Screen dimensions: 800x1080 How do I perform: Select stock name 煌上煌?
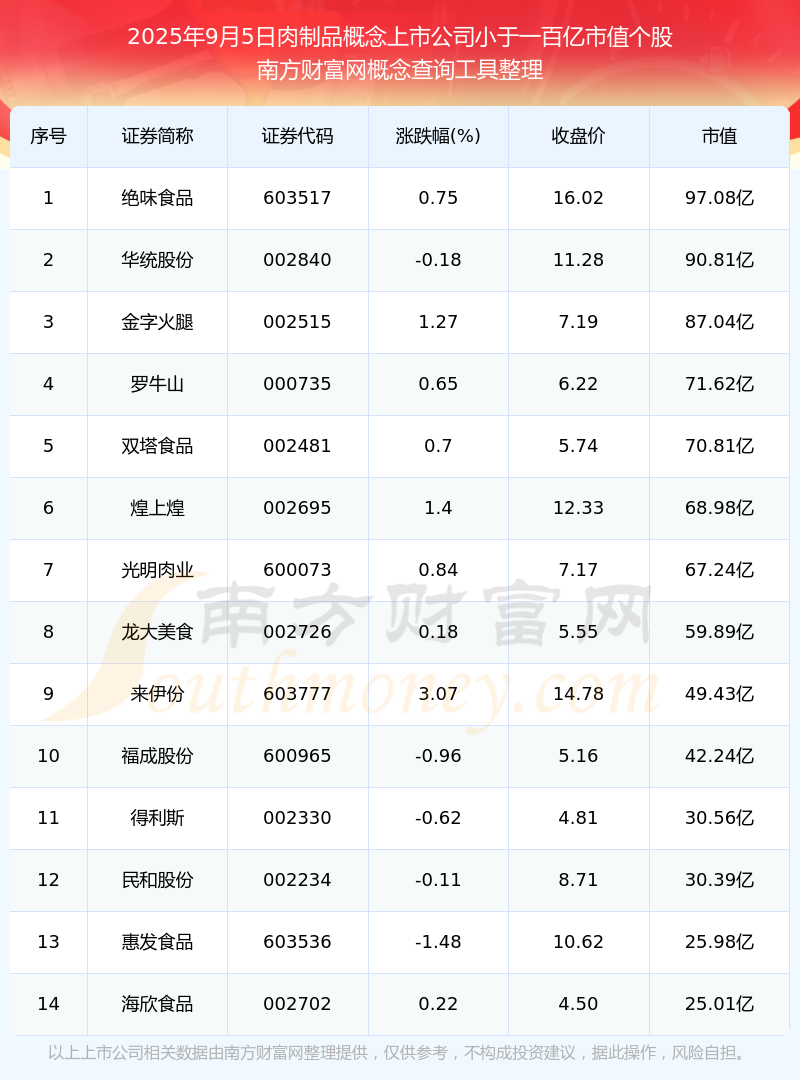[157, 508]
